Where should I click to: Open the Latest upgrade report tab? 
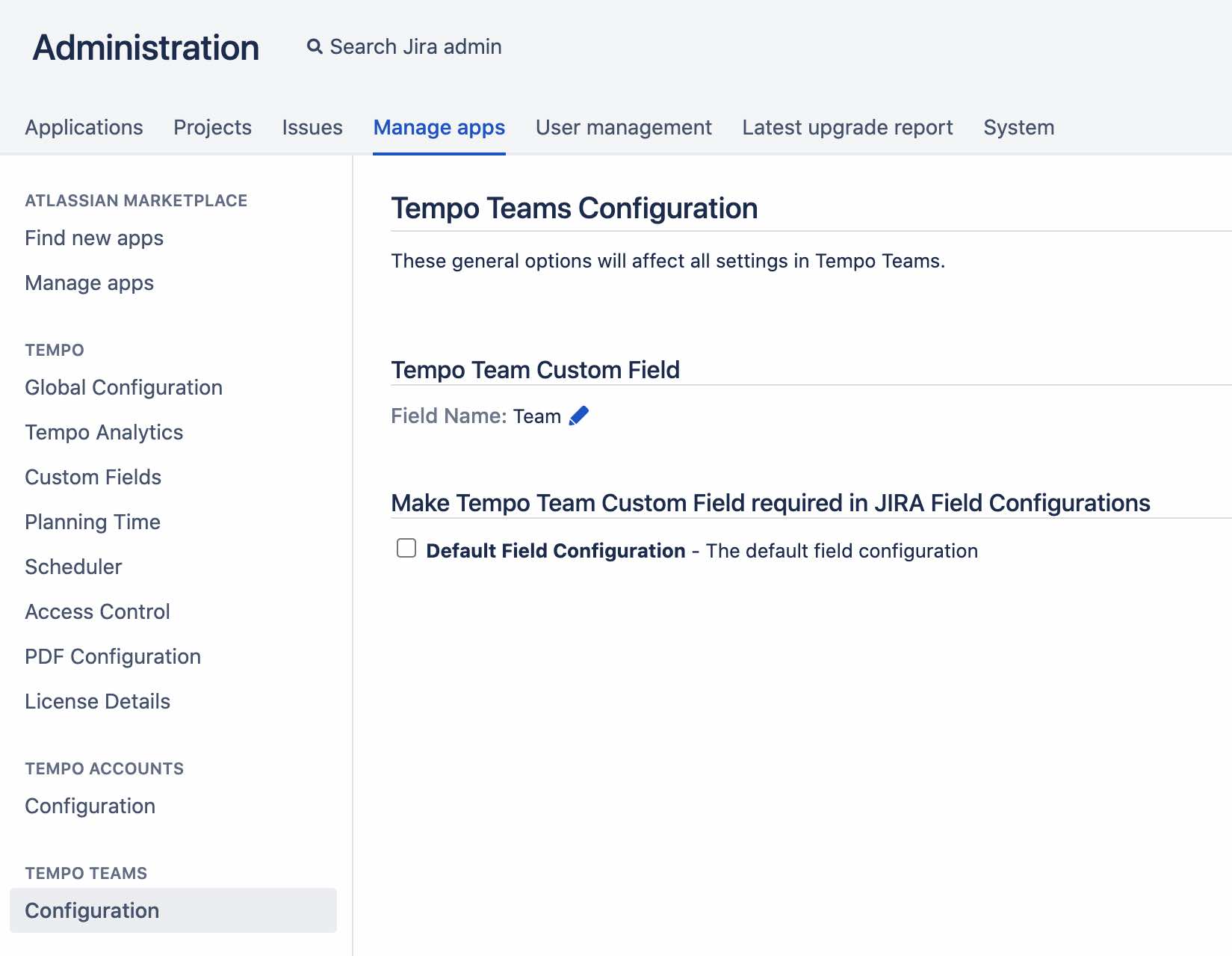coord(847,128)
